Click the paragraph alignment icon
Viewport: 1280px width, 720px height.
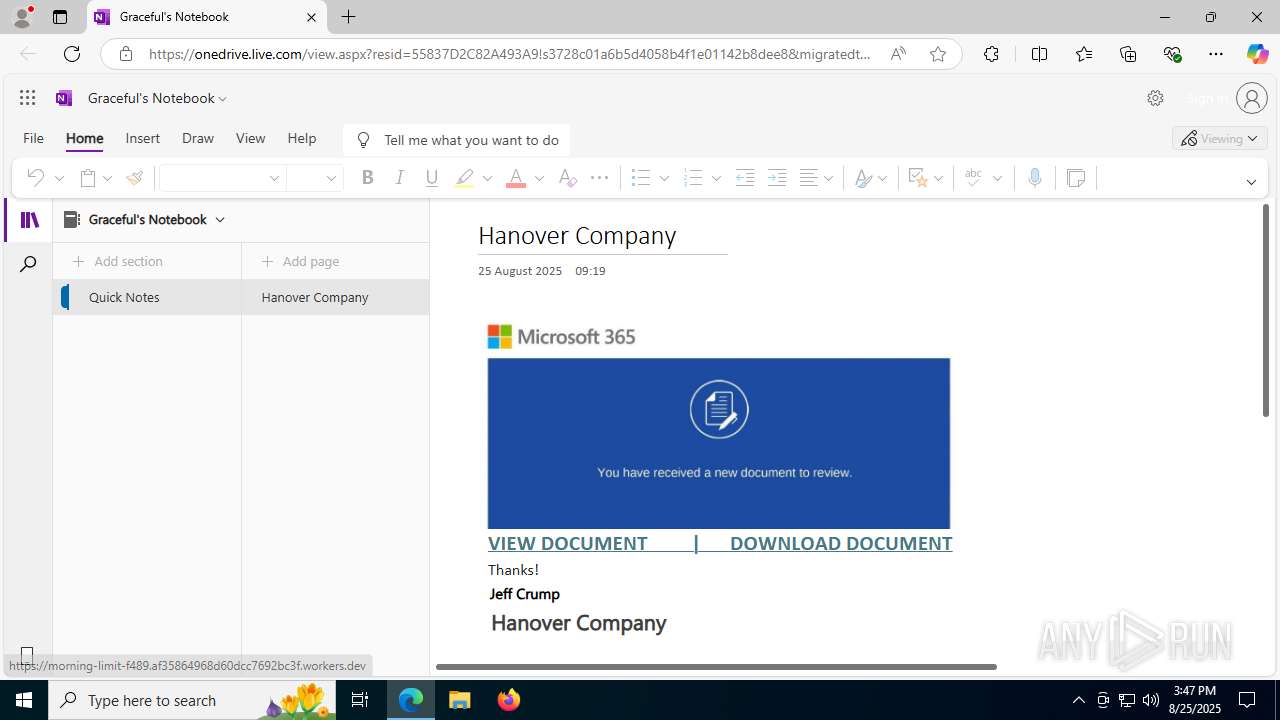tap(809, 178)
